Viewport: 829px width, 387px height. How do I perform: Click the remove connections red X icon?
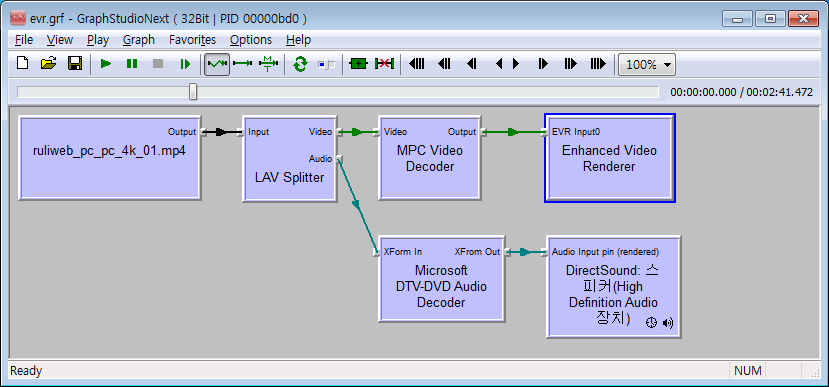point(384,64)
